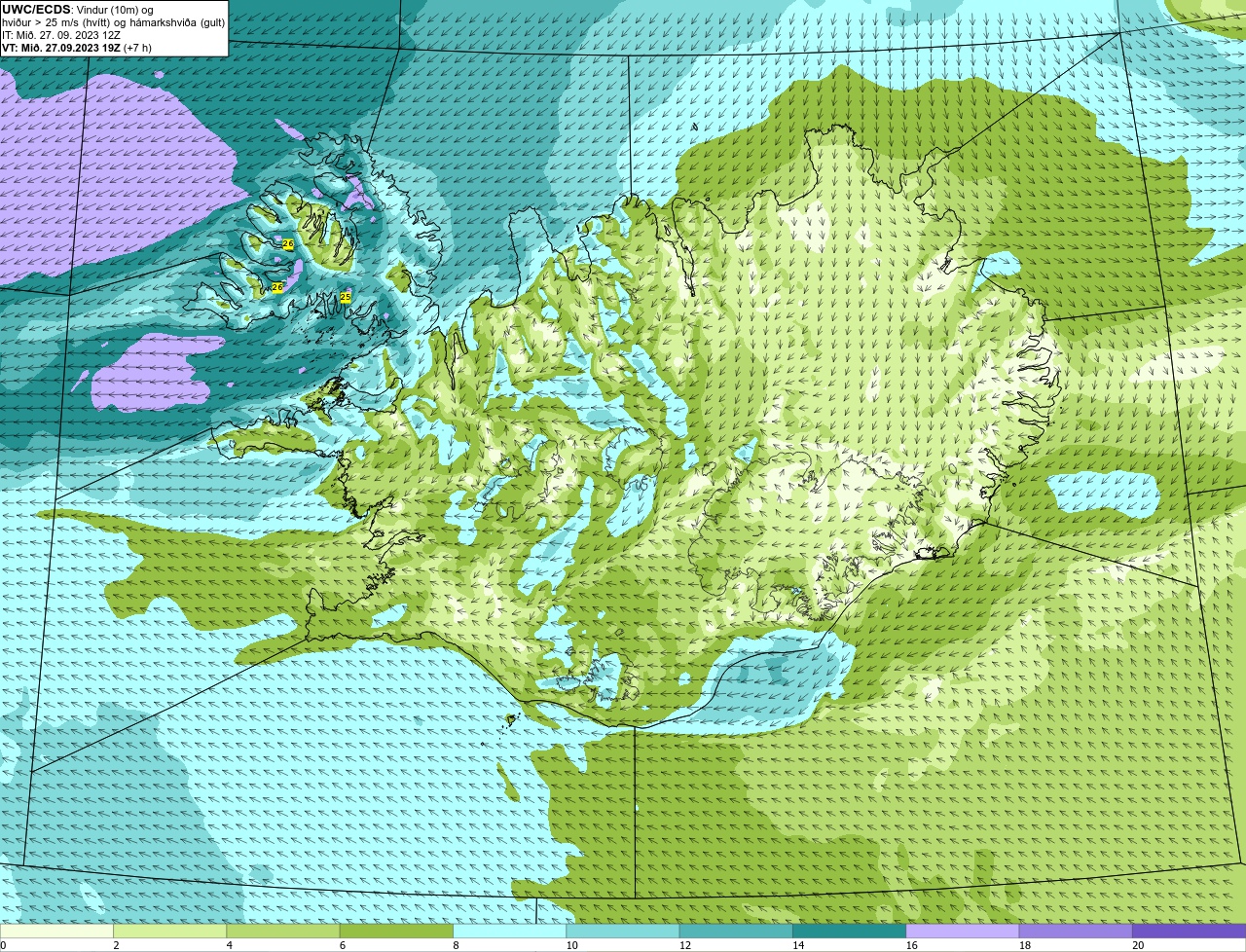Click the legend scale value 14
1246x952 pixels.
(798, 945)
